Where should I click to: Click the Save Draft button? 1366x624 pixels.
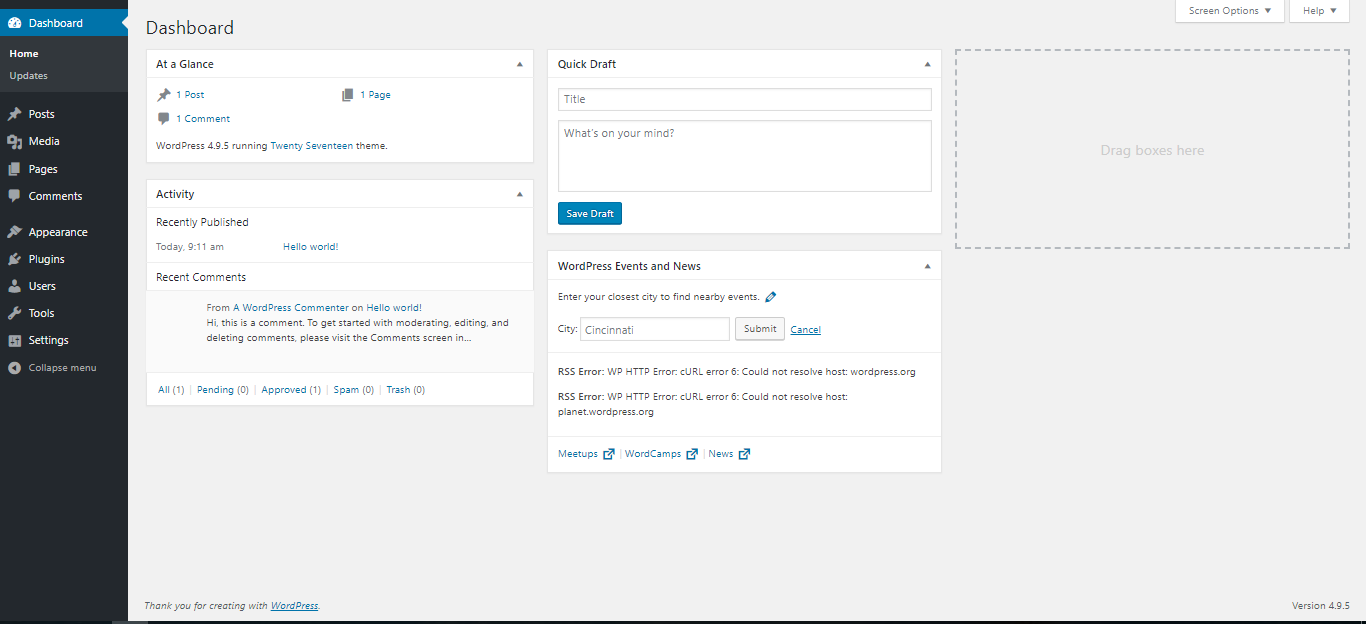tap(590, 214)
